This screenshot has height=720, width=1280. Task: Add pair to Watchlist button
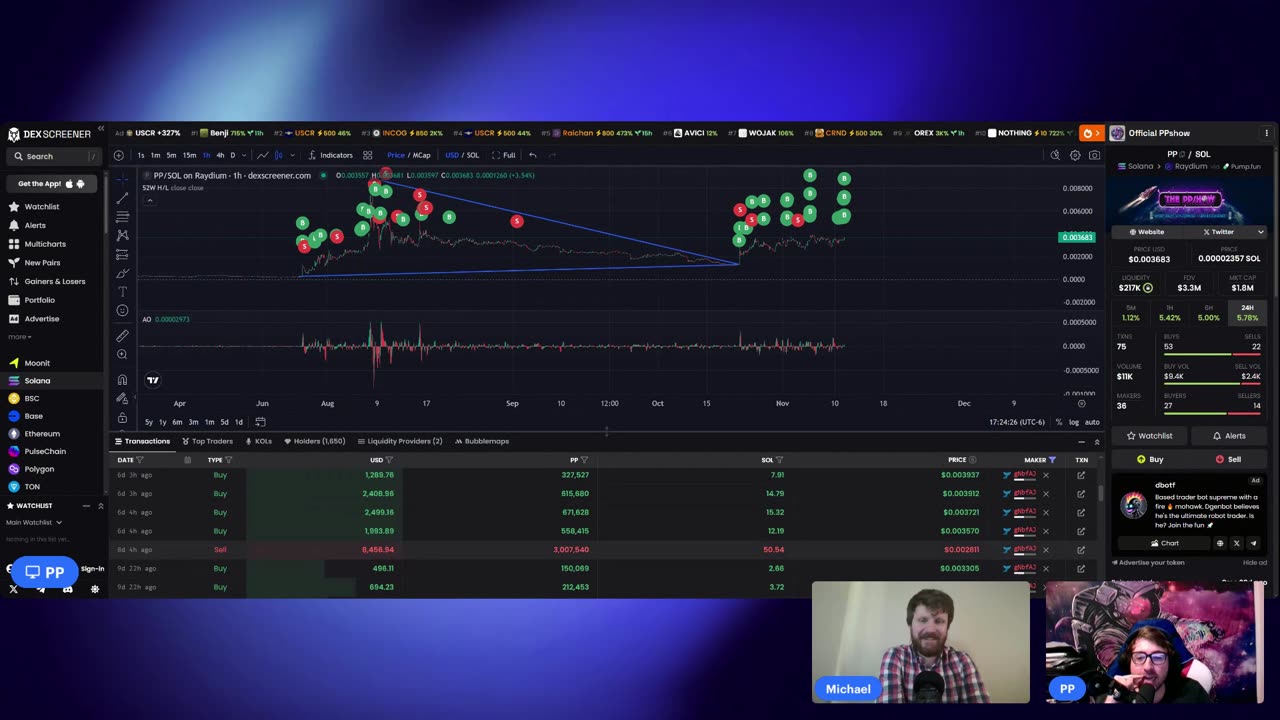tap(1150, 436)
